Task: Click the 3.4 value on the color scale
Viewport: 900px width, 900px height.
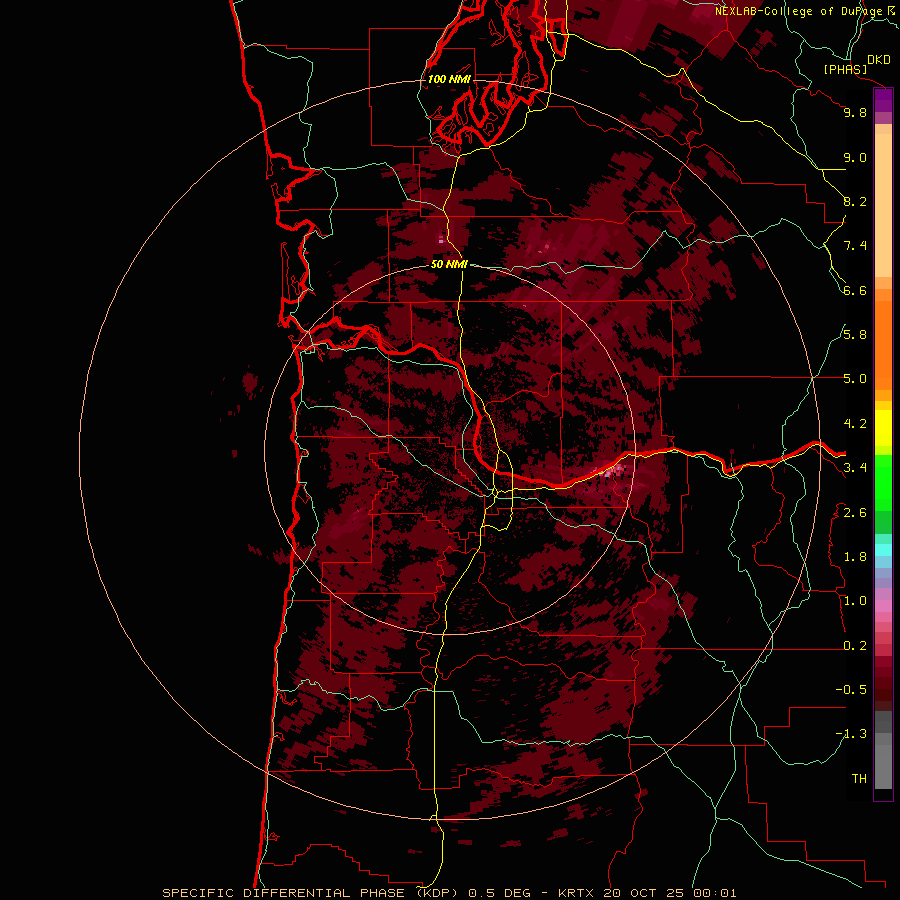Action: (855, 468)
